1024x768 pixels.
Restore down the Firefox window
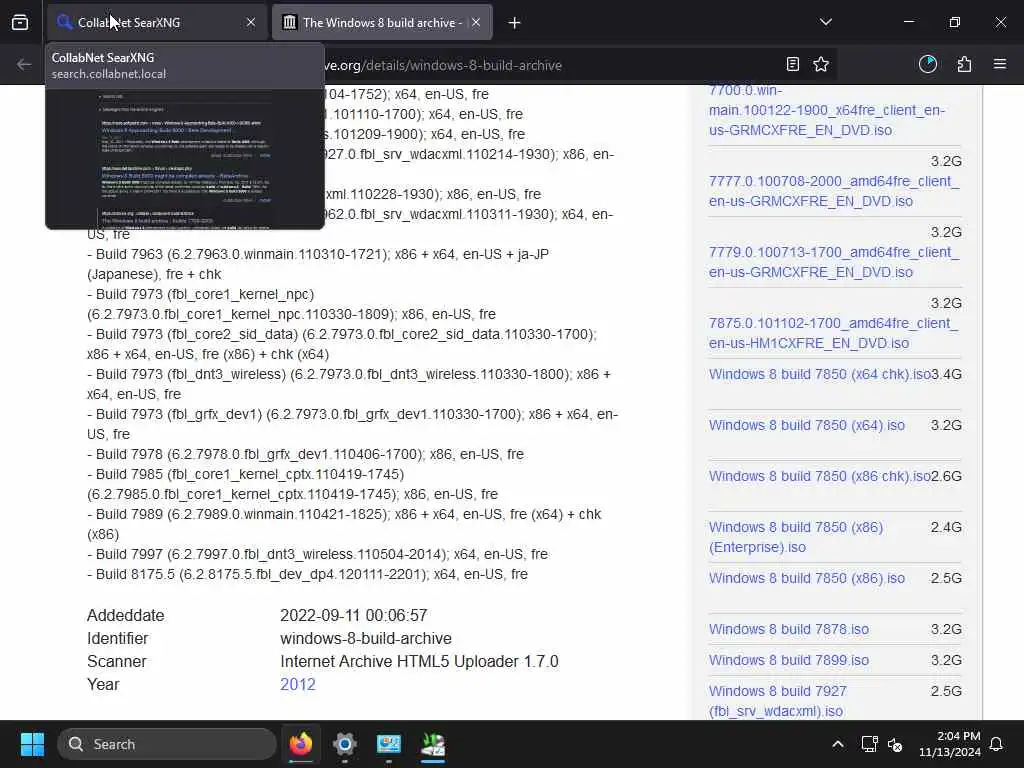(954, 22)
